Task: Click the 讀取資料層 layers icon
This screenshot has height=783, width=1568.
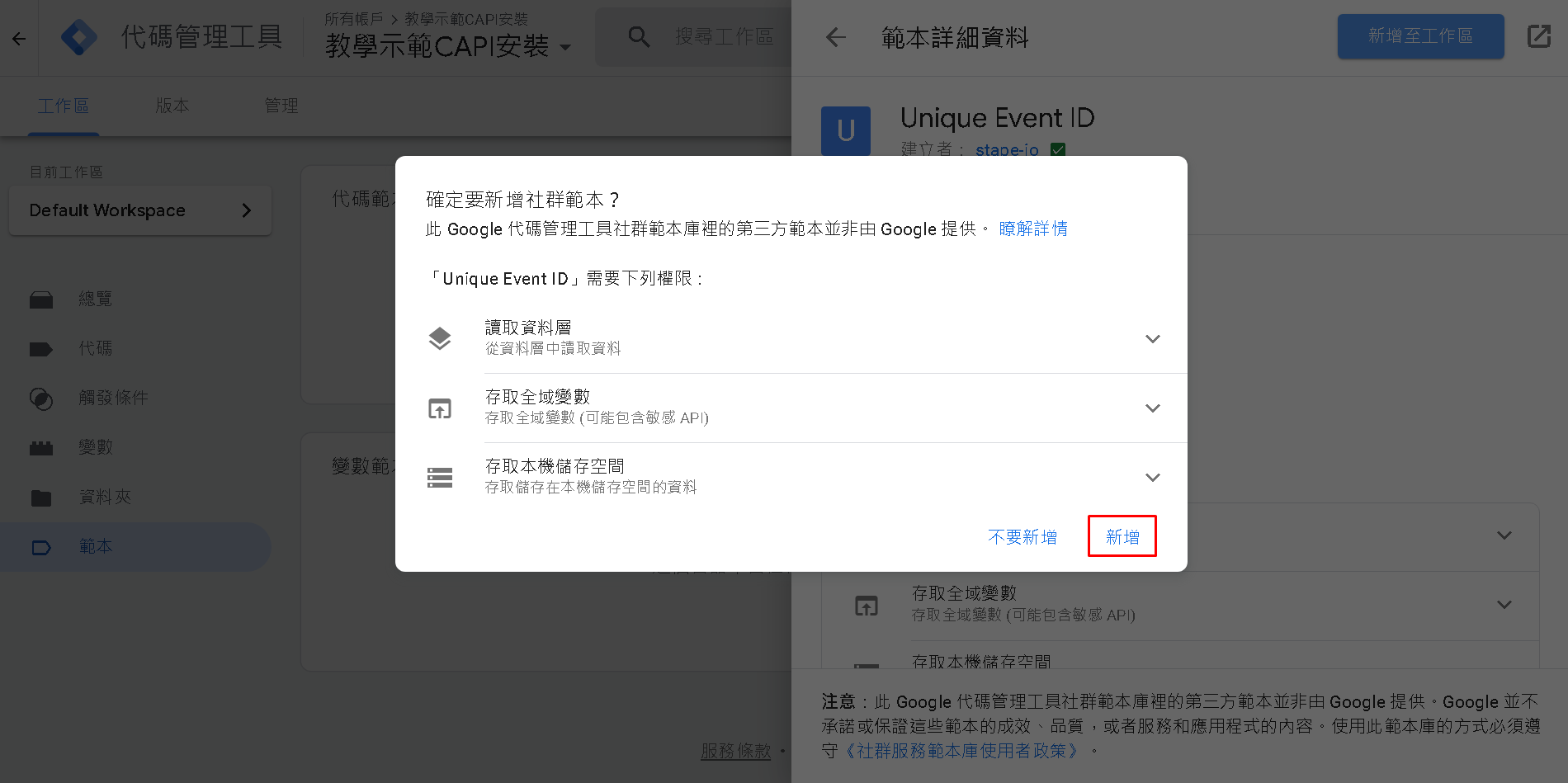Action: pyautogui.click(x=440, y=338)
